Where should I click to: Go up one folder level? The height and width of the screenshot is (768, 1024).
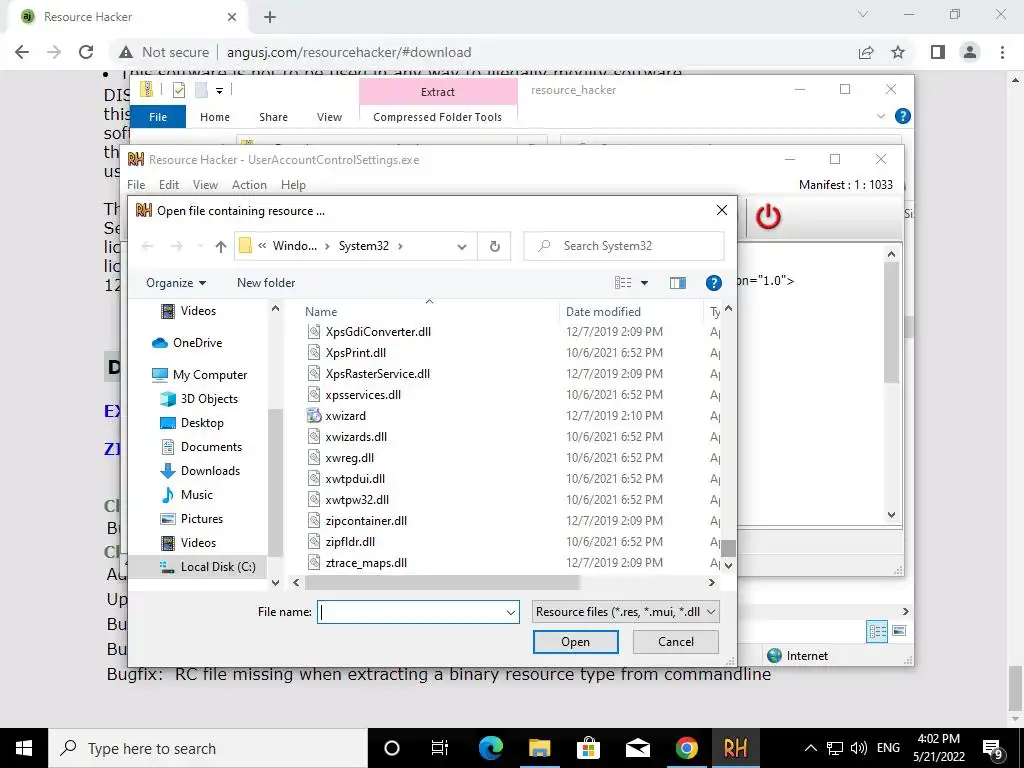(x=221, y=246)
